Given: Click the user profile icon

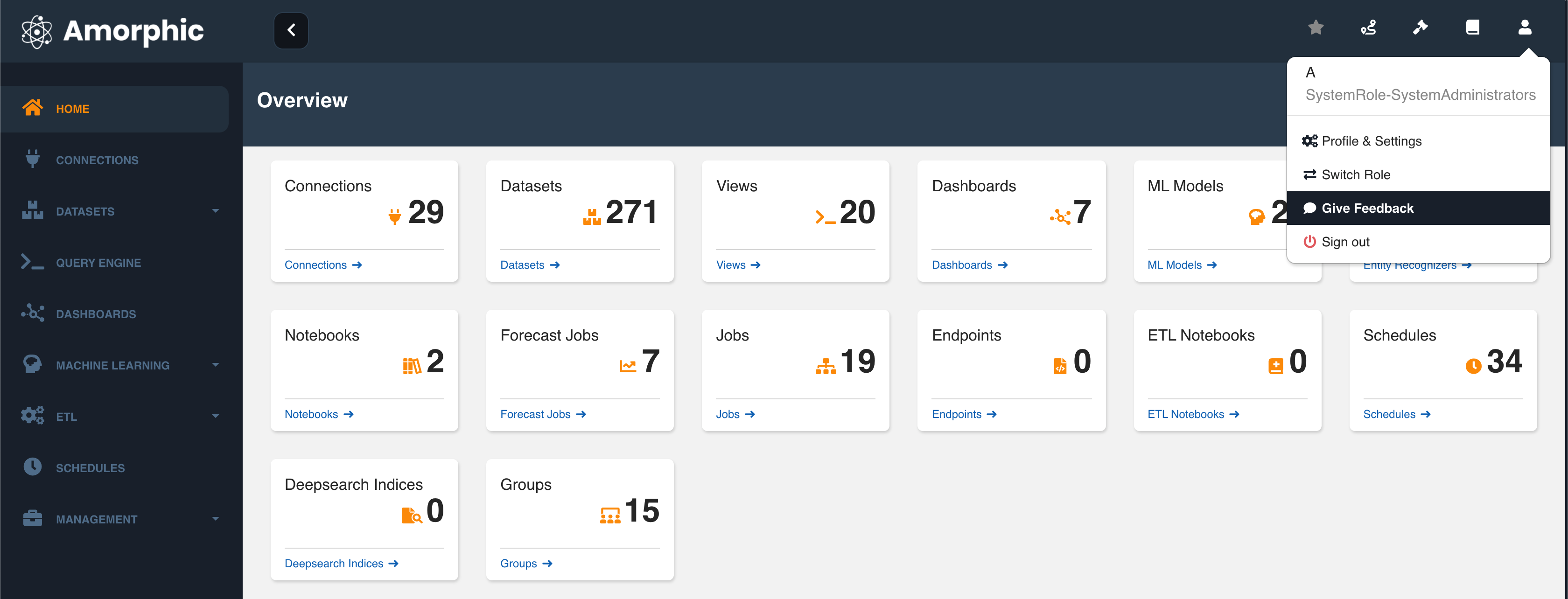Looking at the screenshot, I should (x=1524, y=28).
